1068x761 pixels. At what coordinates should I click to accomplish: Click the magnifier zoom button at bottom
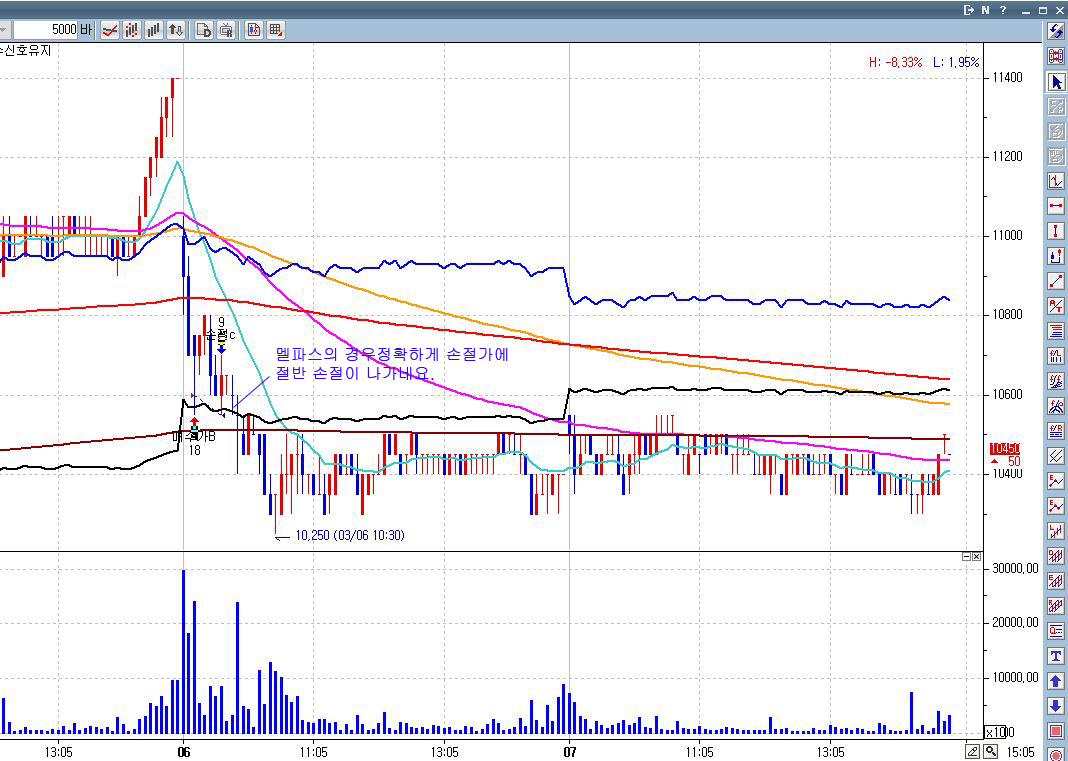coord(991,752)
